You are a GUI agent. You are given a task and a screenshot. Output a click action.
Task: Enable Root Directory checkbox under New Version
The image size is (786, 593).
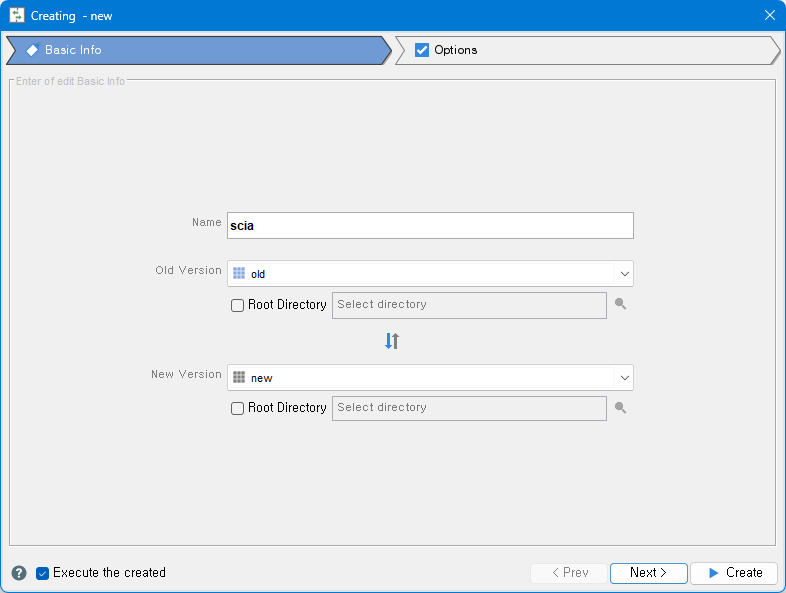pos(238,408)
